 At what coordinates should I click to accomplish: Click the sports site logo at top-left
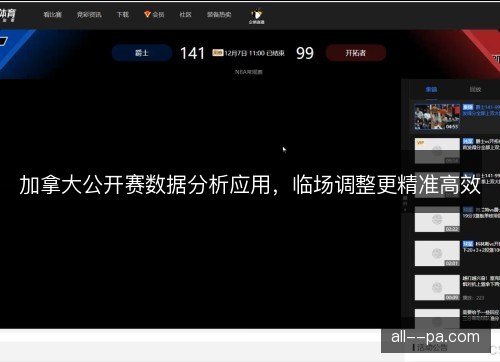coord(7,15)
